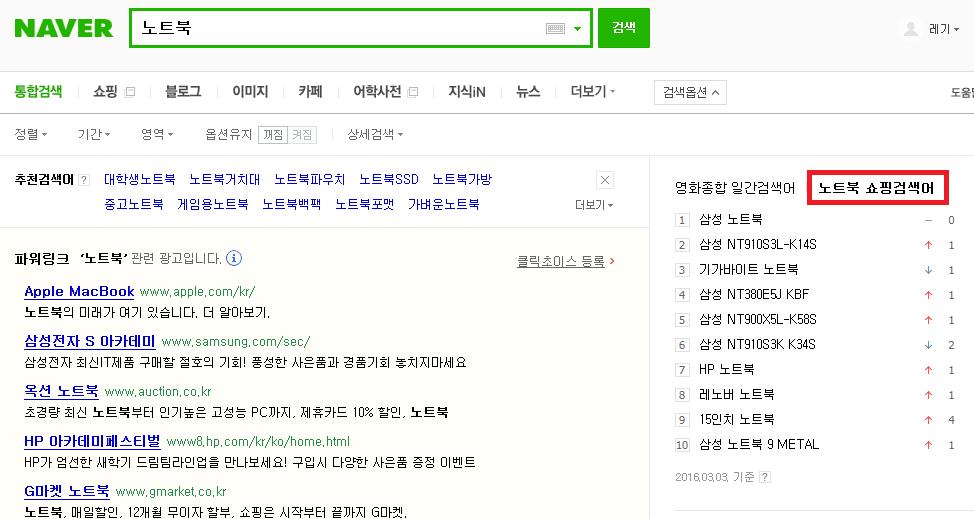Image resolution: width=974 pixels, height=519 pixels.
Task: Click suggested term 노트북SSD
Action: pos(389,179)
